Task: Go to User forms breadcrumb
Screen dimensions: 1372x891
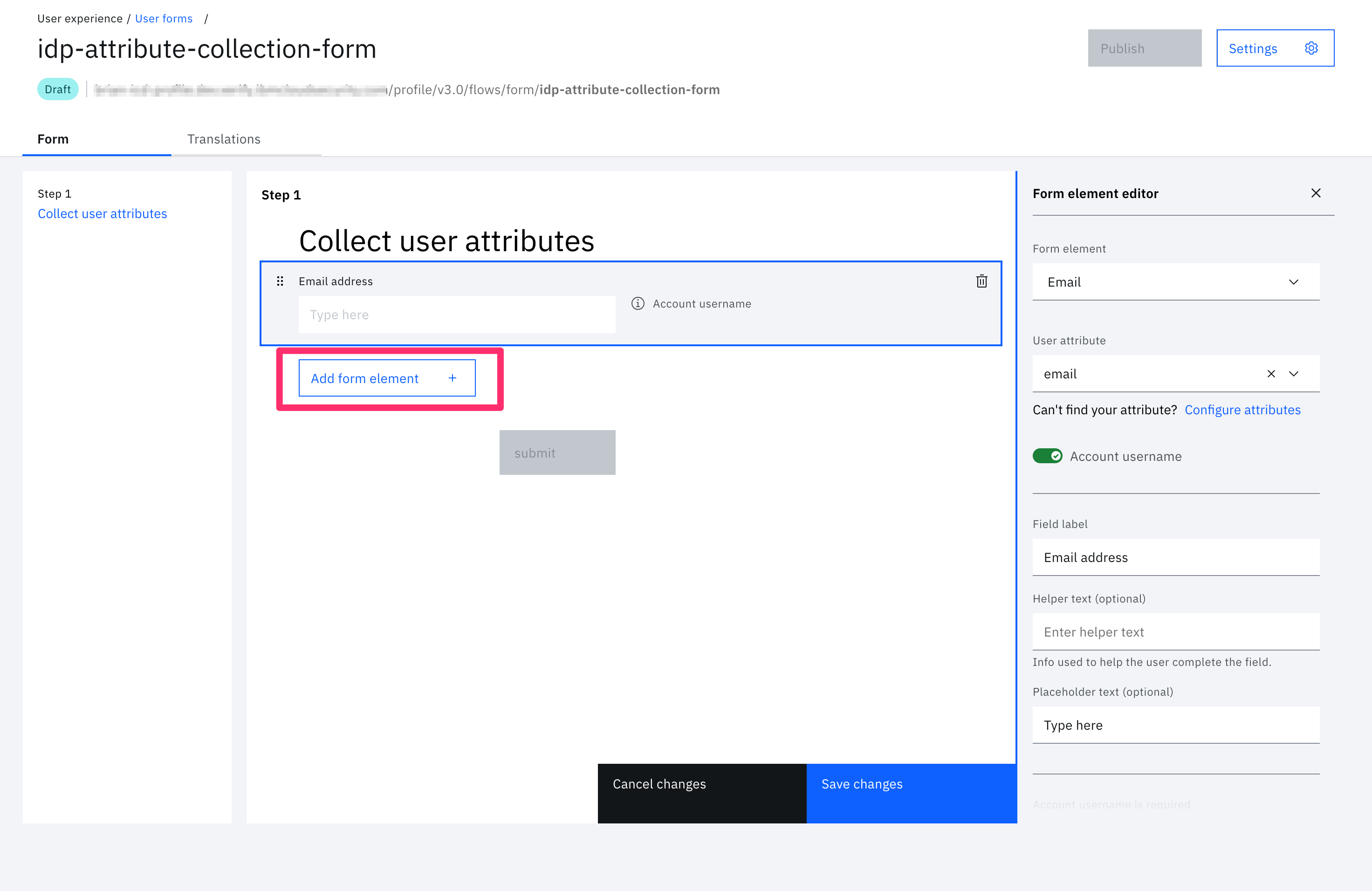Action: [164, 19]
